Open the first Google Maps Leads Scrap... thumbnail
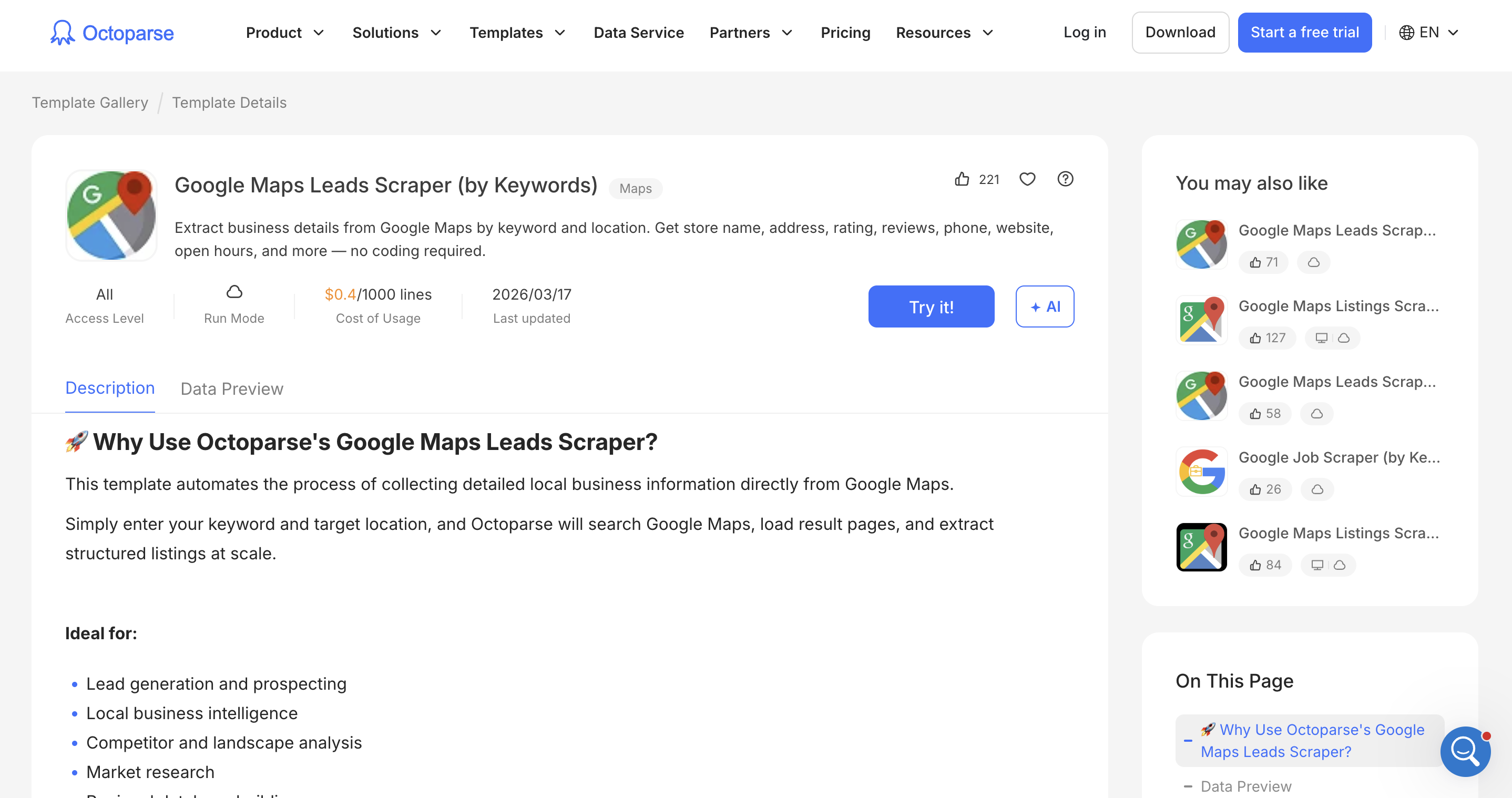 click(1201, 244)
